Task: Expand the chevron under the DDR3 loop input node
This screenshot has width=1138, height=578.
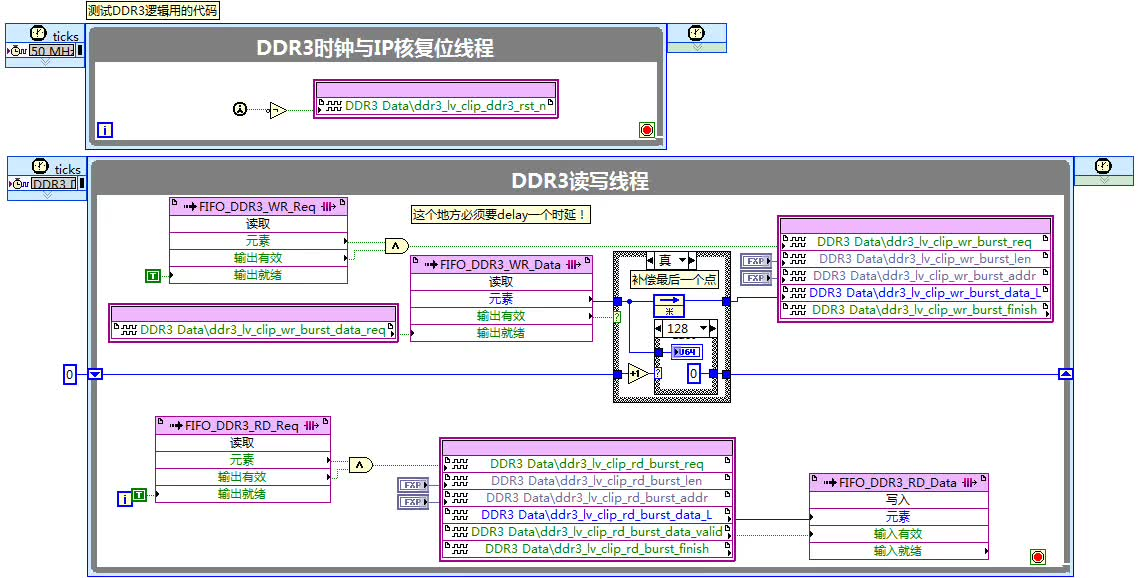Action: click(x=46, y=195)
